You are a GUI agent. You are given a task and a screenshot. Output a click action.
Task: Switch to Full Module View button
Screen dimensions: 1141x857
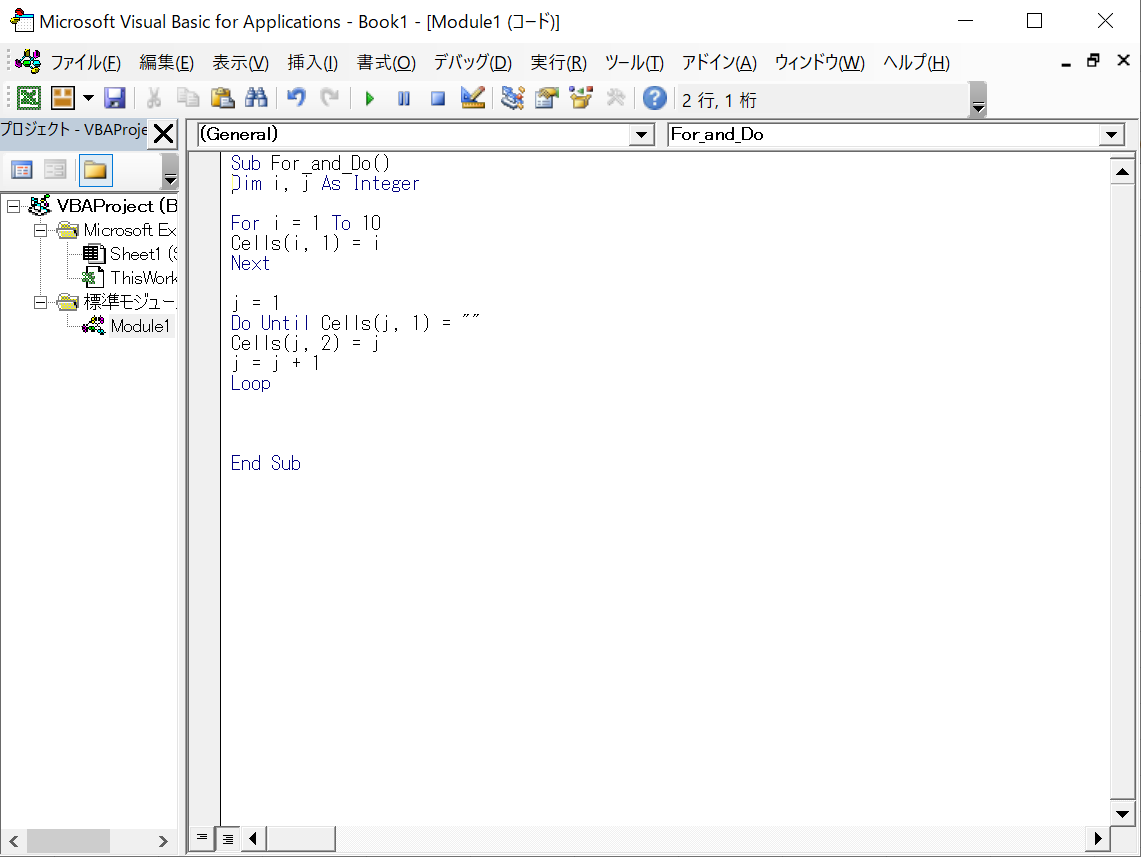tap(228, 838)
